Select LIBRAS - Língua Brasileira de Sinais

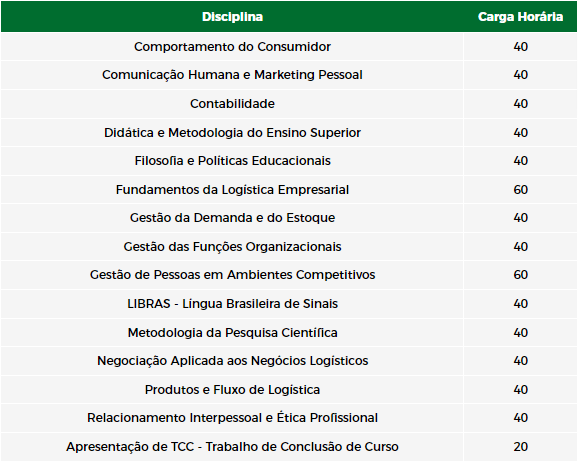click(x=232, y=304)
